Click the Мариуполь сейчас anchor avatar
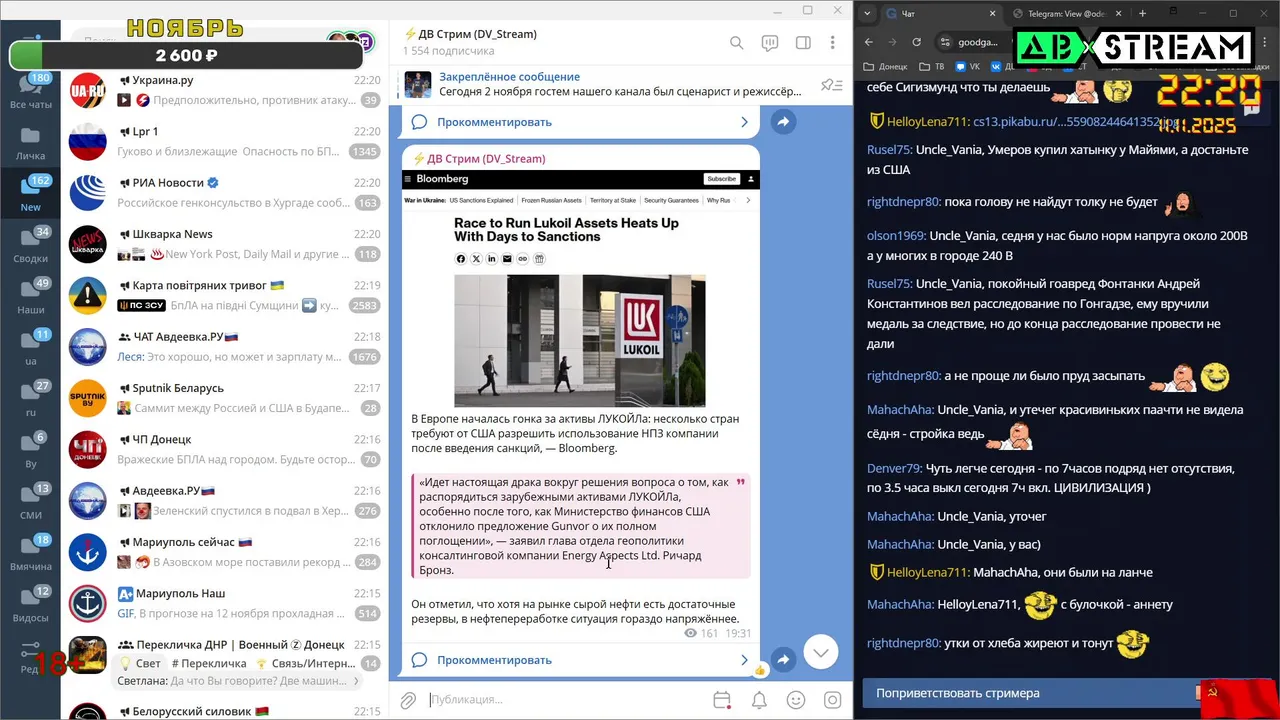This screenshot has height=720, width=1280. [x=88, y=552]
